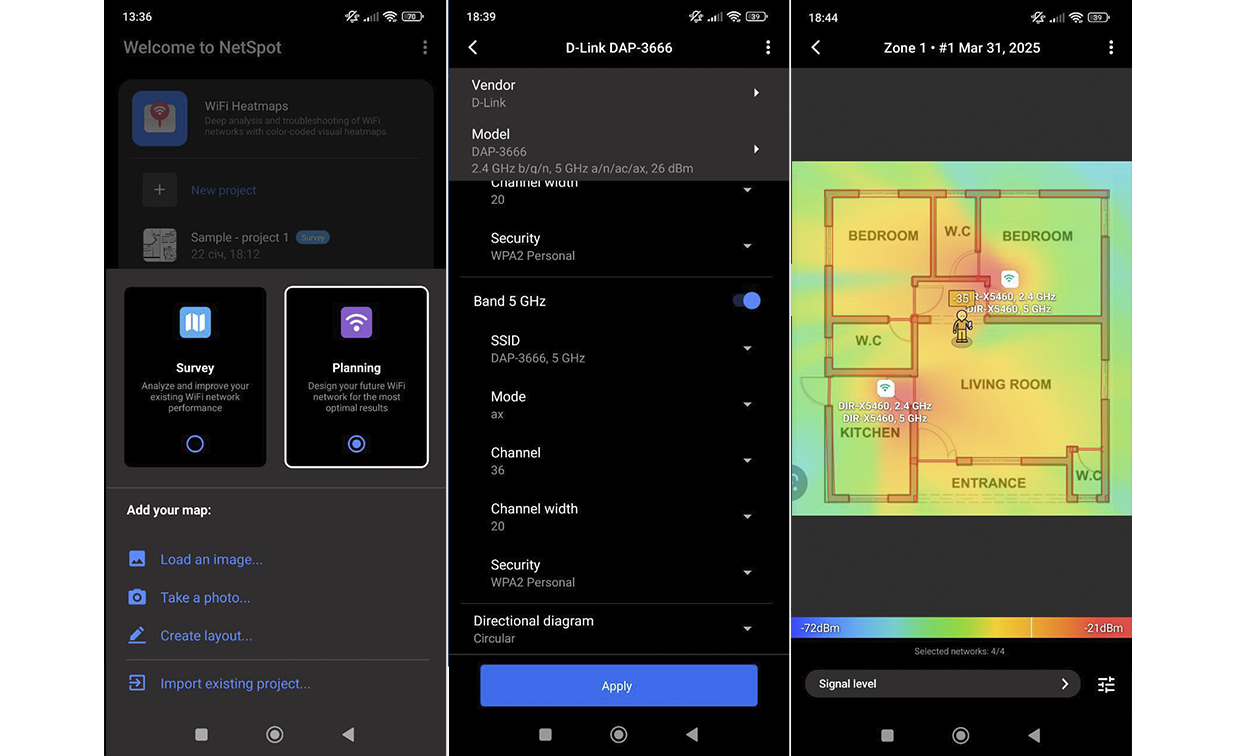Select the access point icon near Kitchen
This screenshot has width=1240, height=756.
coord(885,388)
